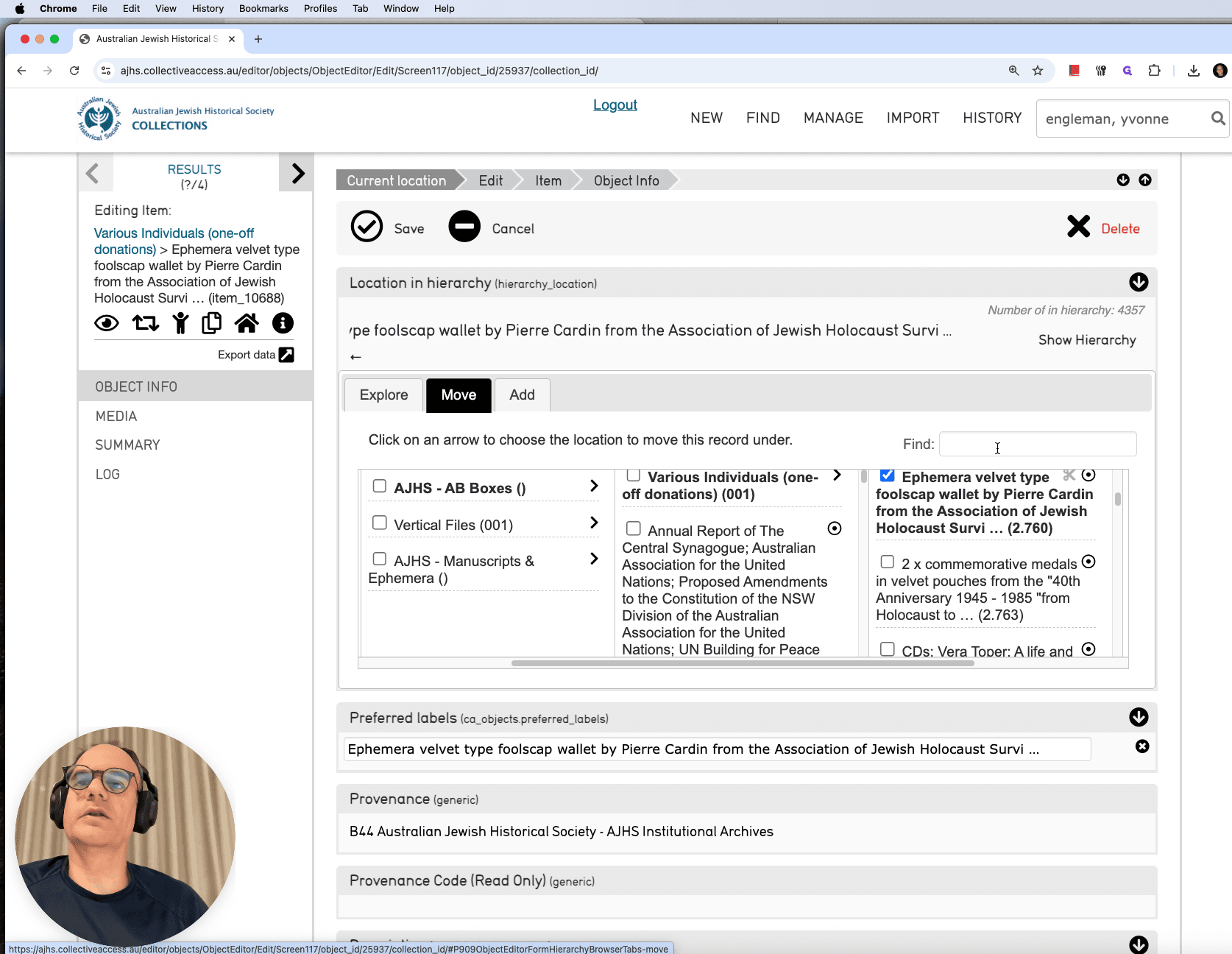Click the info circle icon in sidebar
The image size is (1232, 954).
point(283,323)
